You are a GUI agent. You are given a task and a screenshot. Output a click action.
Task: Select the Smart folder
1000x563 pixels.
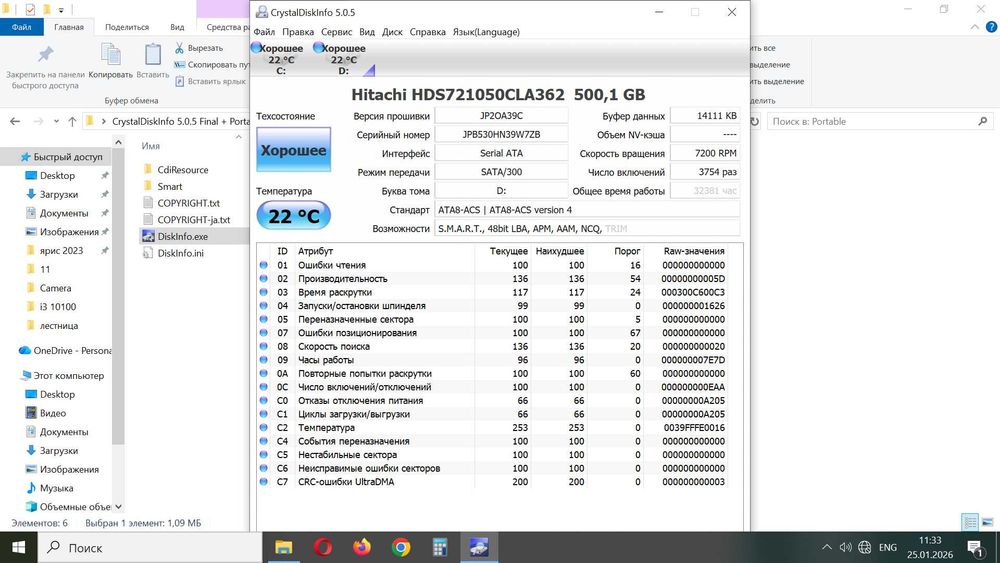click(170, 186)
